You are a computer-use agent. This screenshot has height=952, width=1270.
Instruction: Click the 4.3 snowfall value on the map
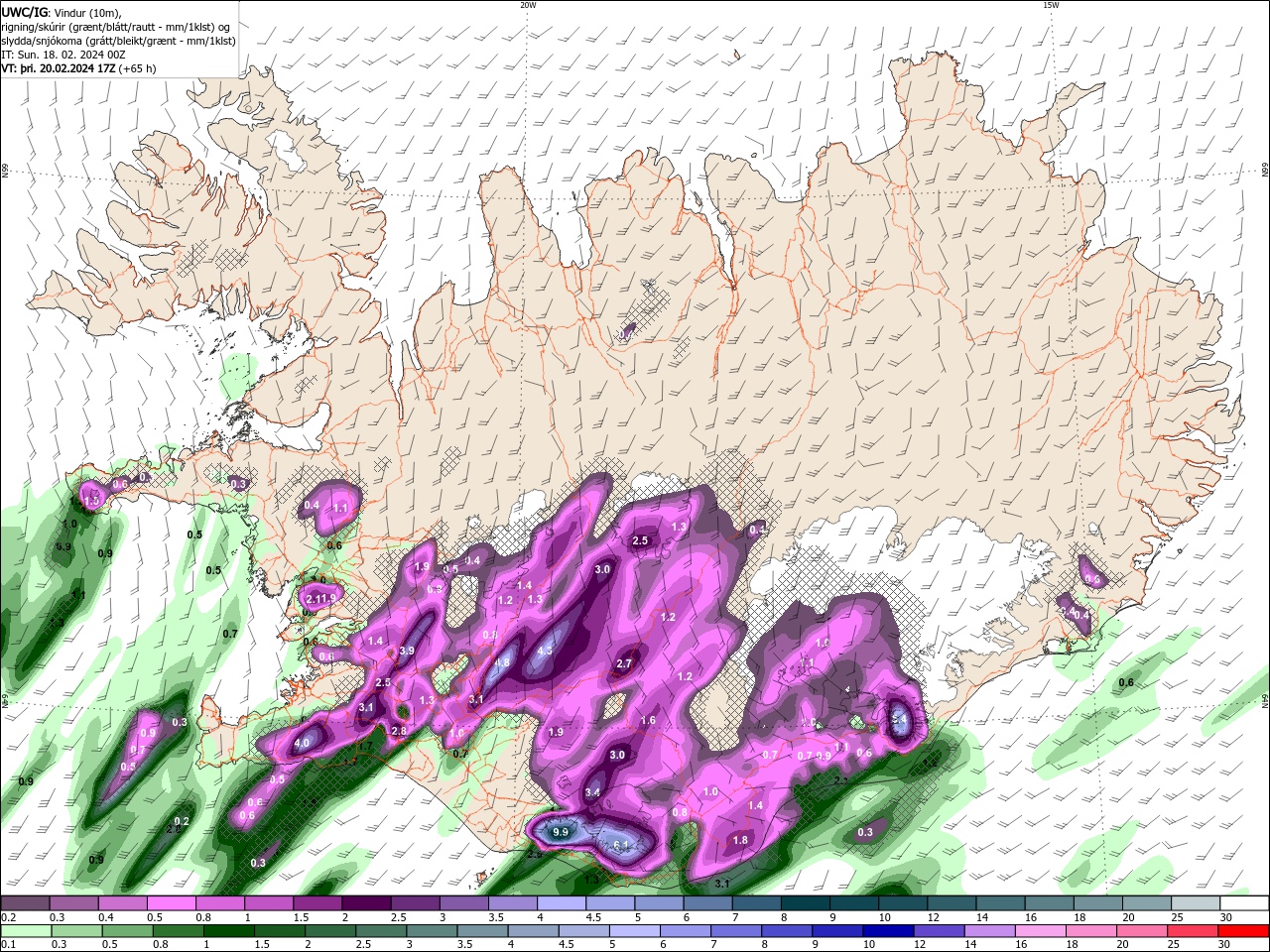point(545,652)
